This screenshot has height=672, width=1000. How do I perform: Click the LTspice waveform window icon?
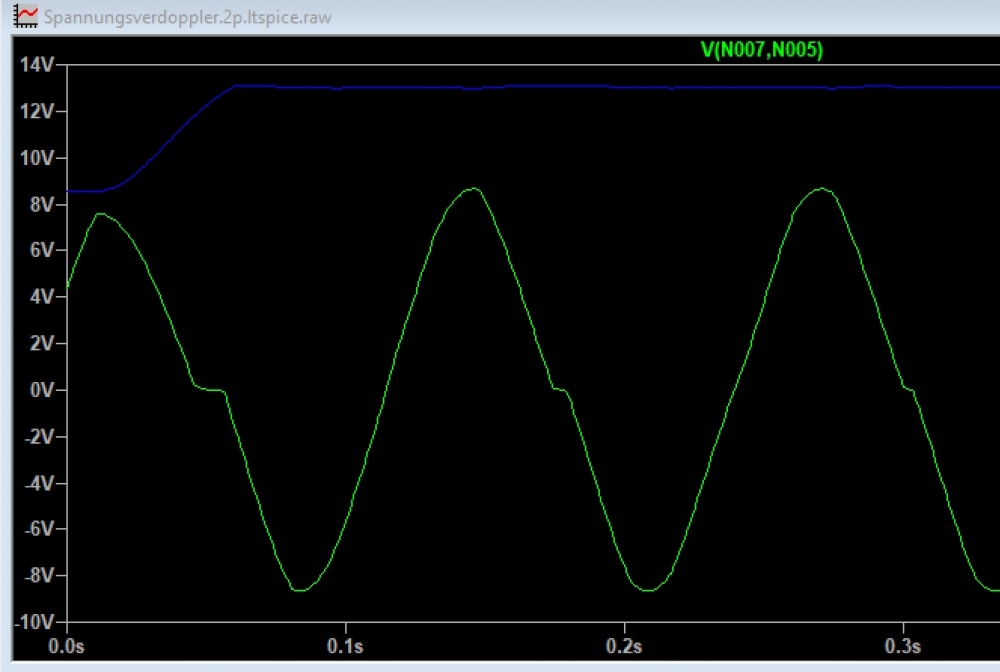pos(28,16)
